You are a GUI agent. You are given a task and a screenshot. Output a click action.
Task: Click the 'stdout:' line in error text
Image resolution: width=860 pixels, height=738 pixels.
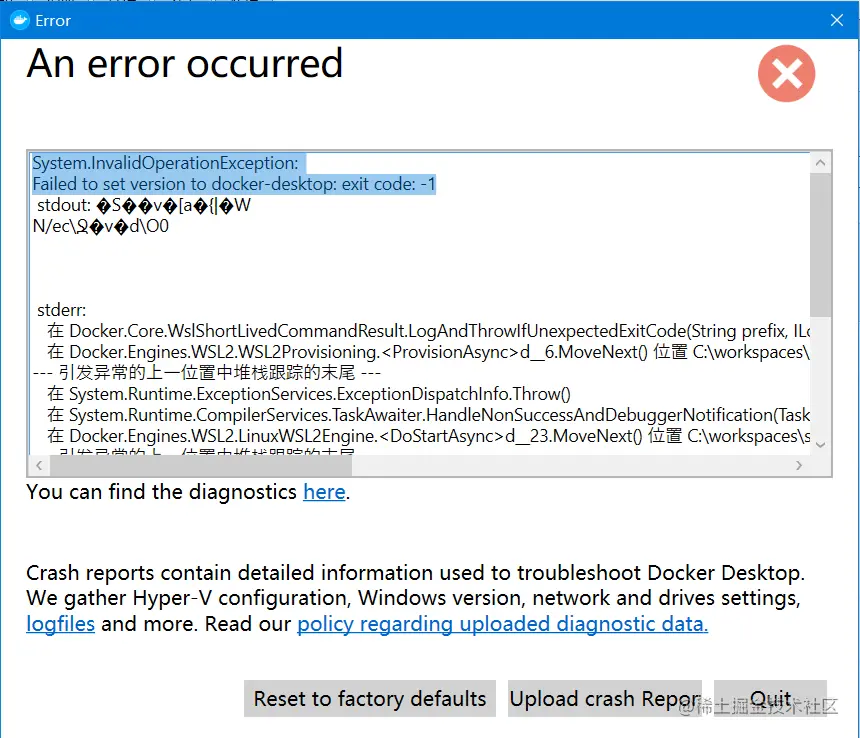point(144,205)
